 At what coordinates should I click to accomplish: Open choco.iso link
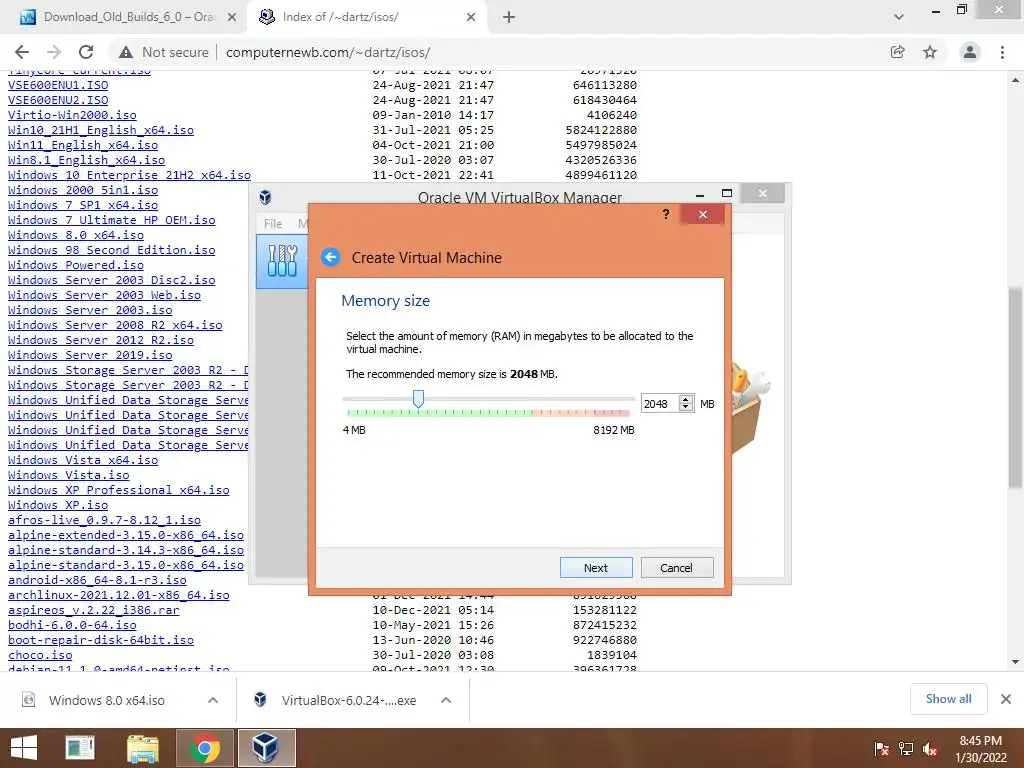[40, 655]
